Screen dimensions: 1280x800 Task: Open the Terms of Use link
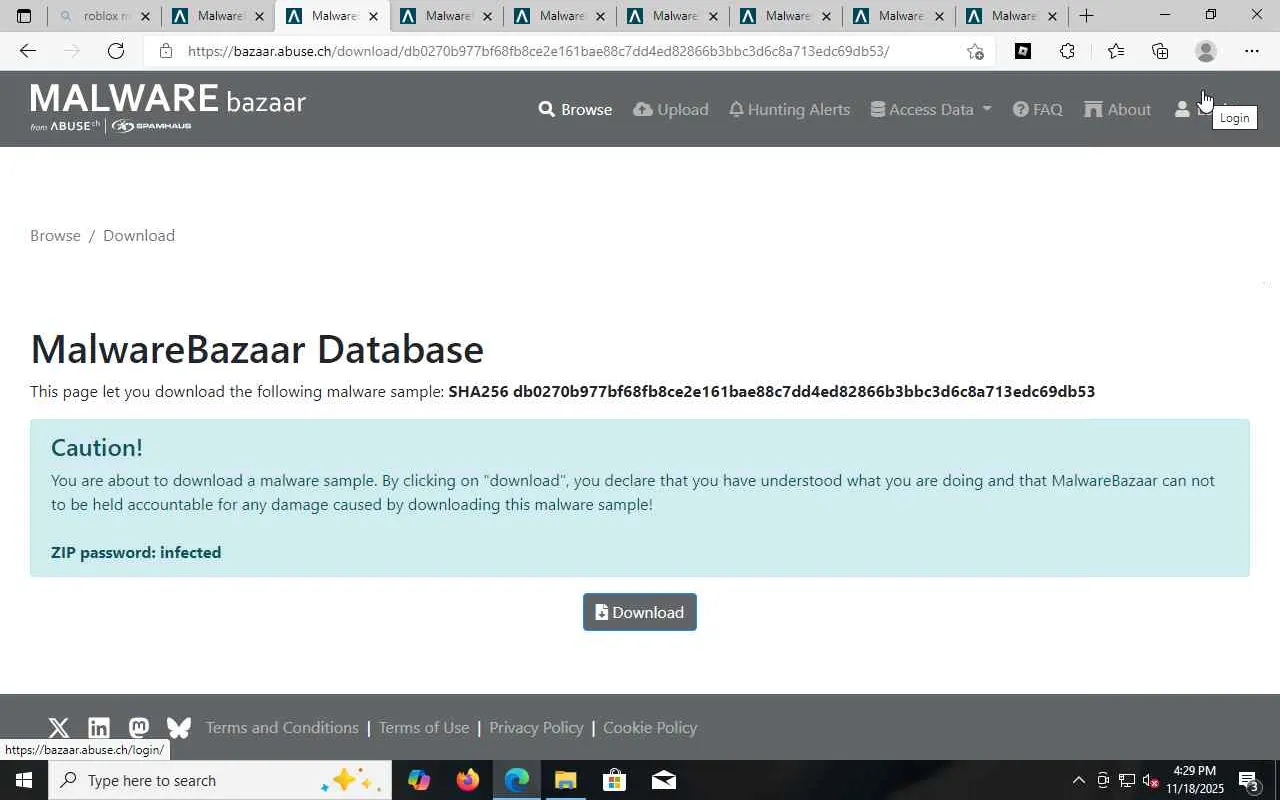(x=424, y=727)
